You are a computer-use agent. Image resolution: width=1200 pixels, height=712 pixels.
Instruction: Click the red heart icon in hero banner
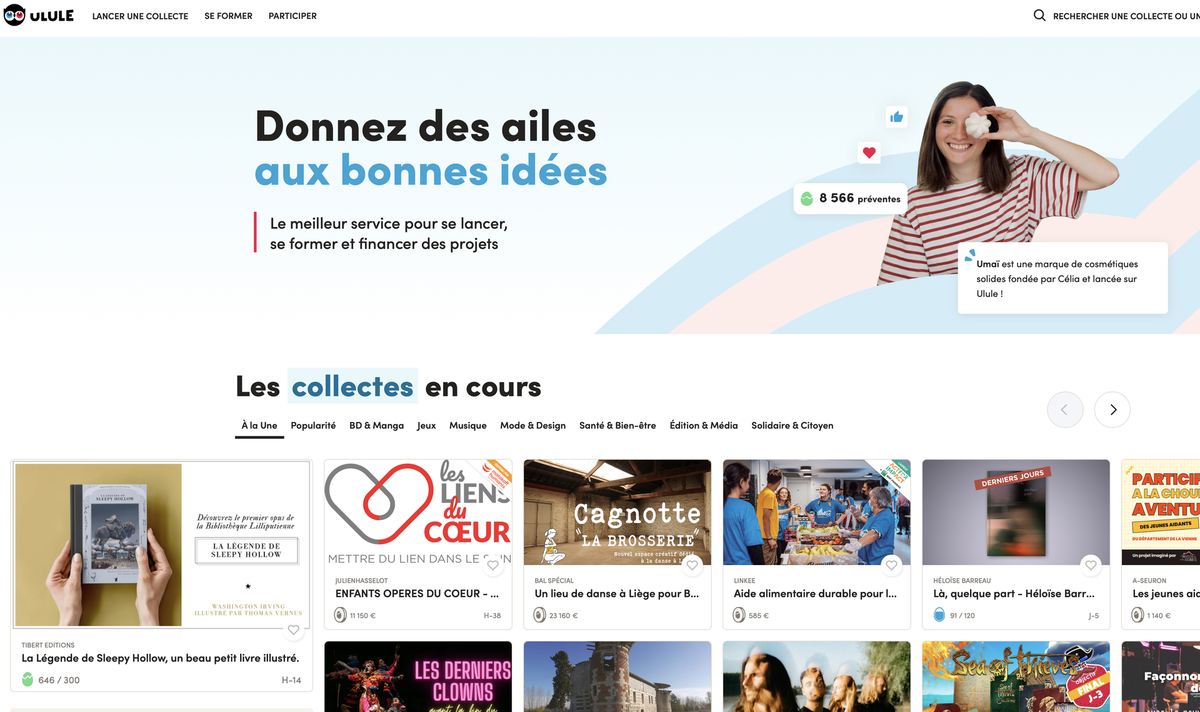pos(869,153)
